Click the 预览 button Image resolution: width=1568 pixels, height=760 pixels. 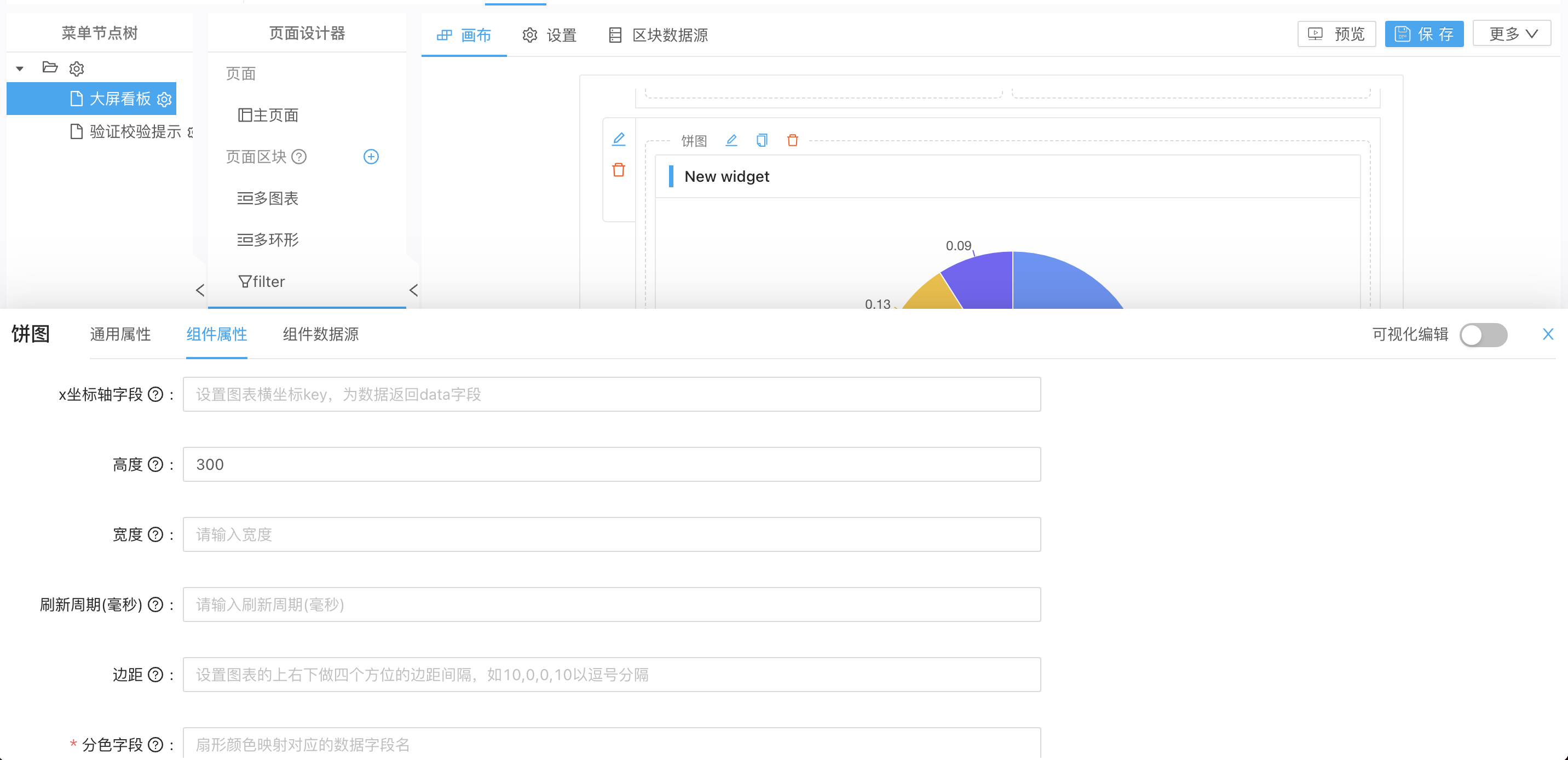coord(1337,34)
